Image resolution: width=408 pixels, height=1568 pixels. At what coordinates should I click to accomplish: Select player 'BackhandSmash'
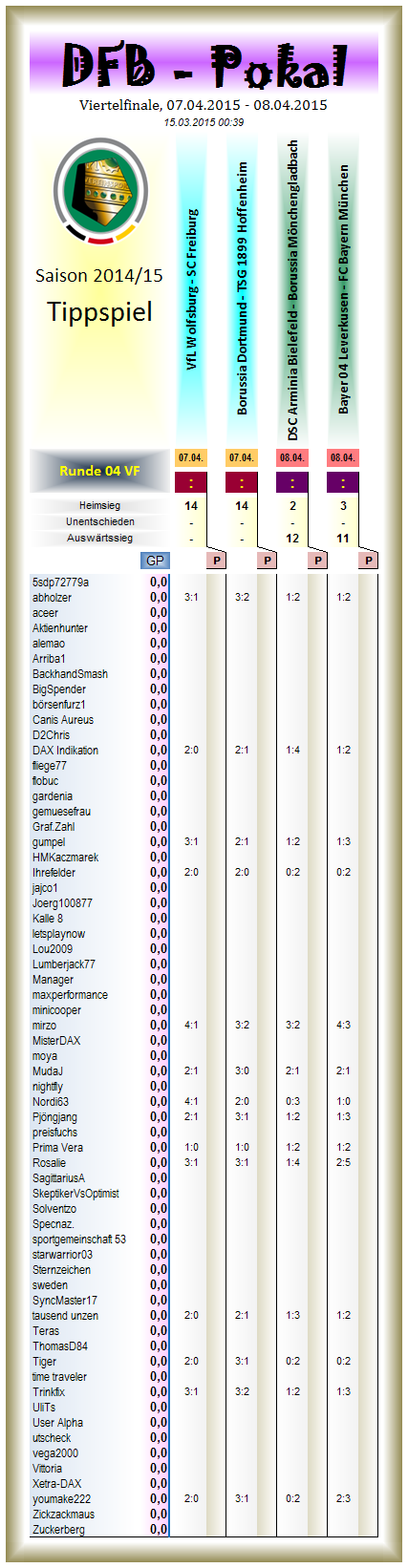pyautogui.click(x=70, y=673)
